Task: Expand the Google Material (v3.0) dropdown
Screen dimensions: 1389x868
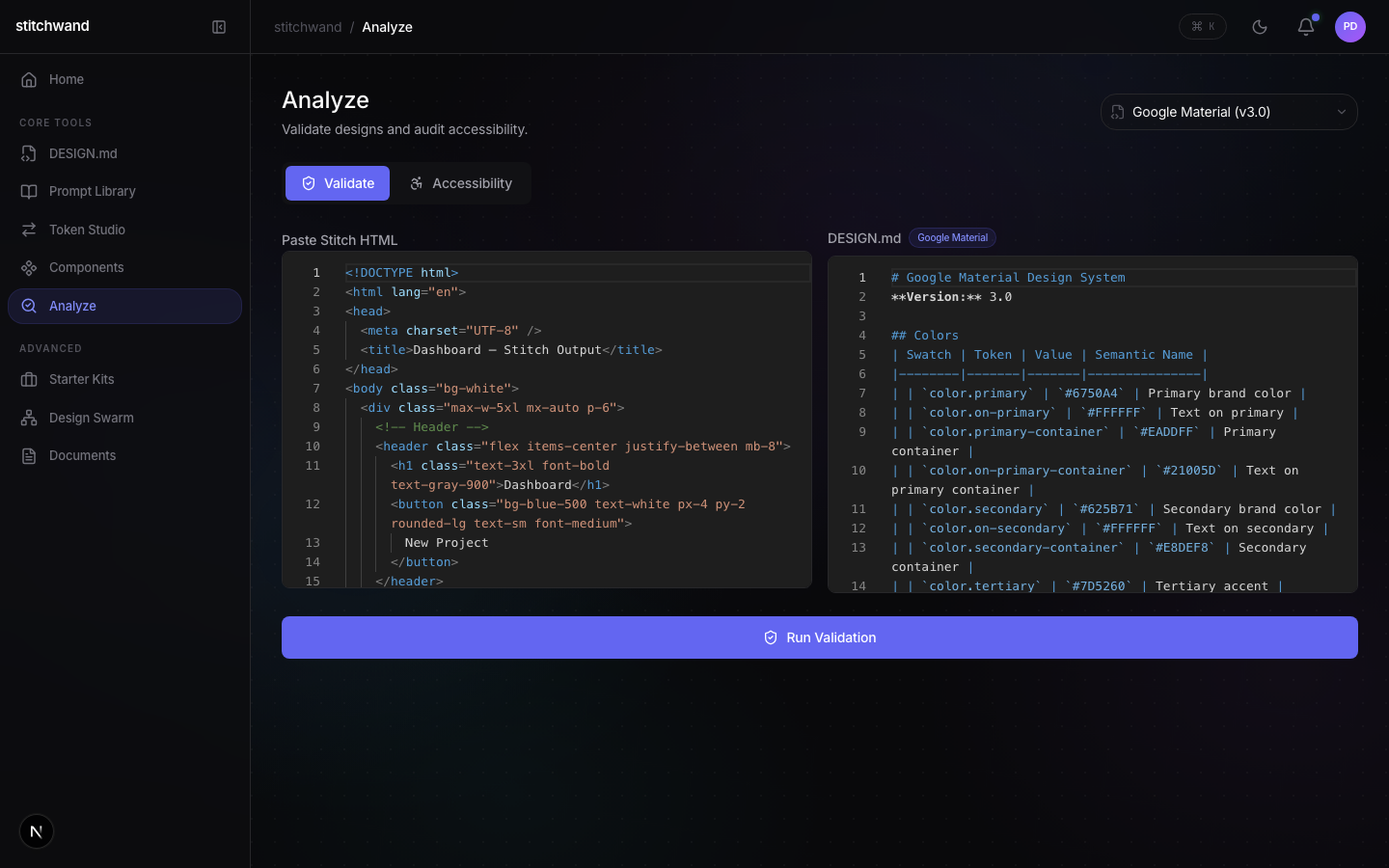Action: click(1229, 112)
